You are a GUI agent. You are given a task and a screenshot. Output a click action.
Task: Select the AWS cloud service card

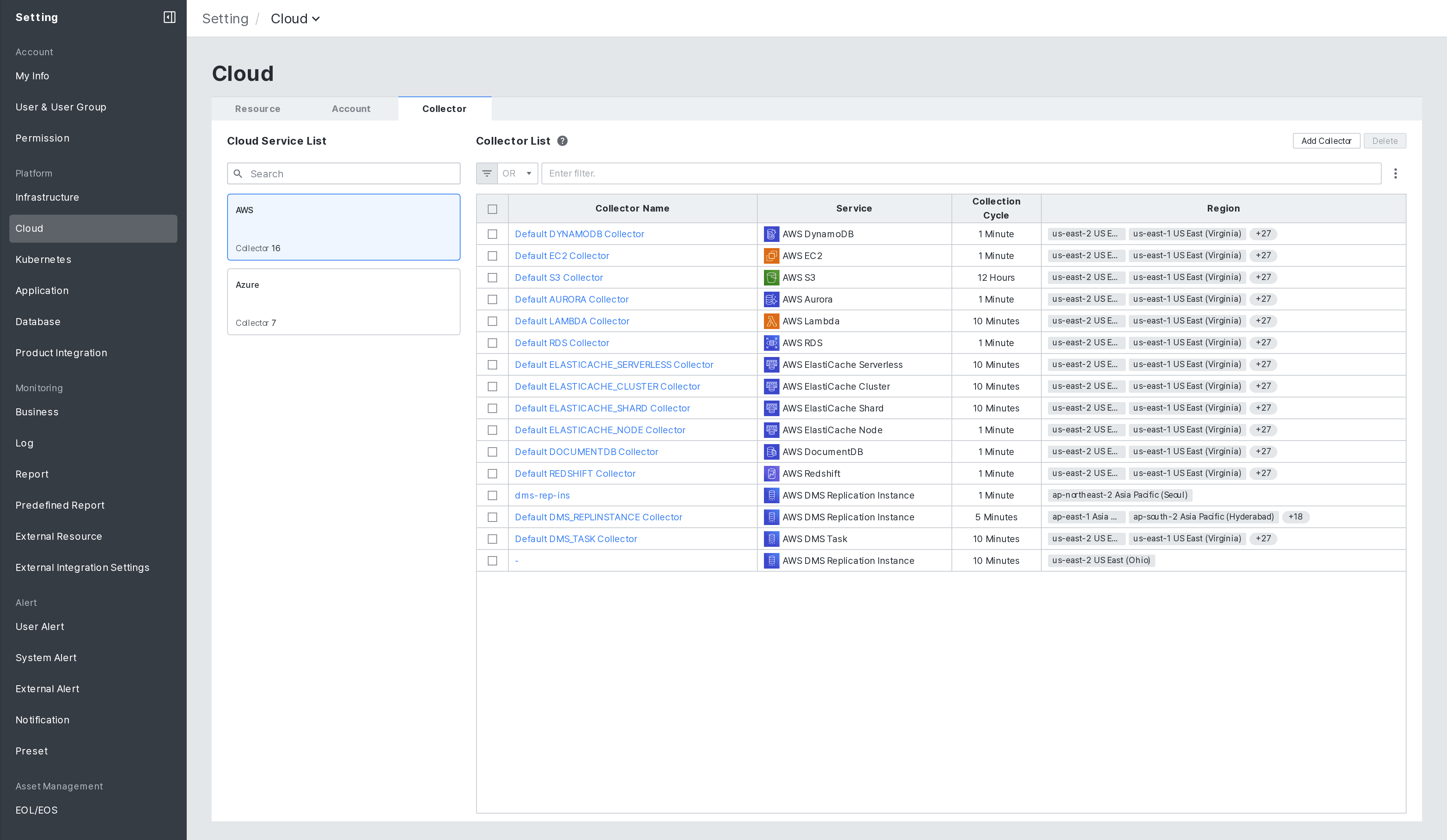(343, 227)
